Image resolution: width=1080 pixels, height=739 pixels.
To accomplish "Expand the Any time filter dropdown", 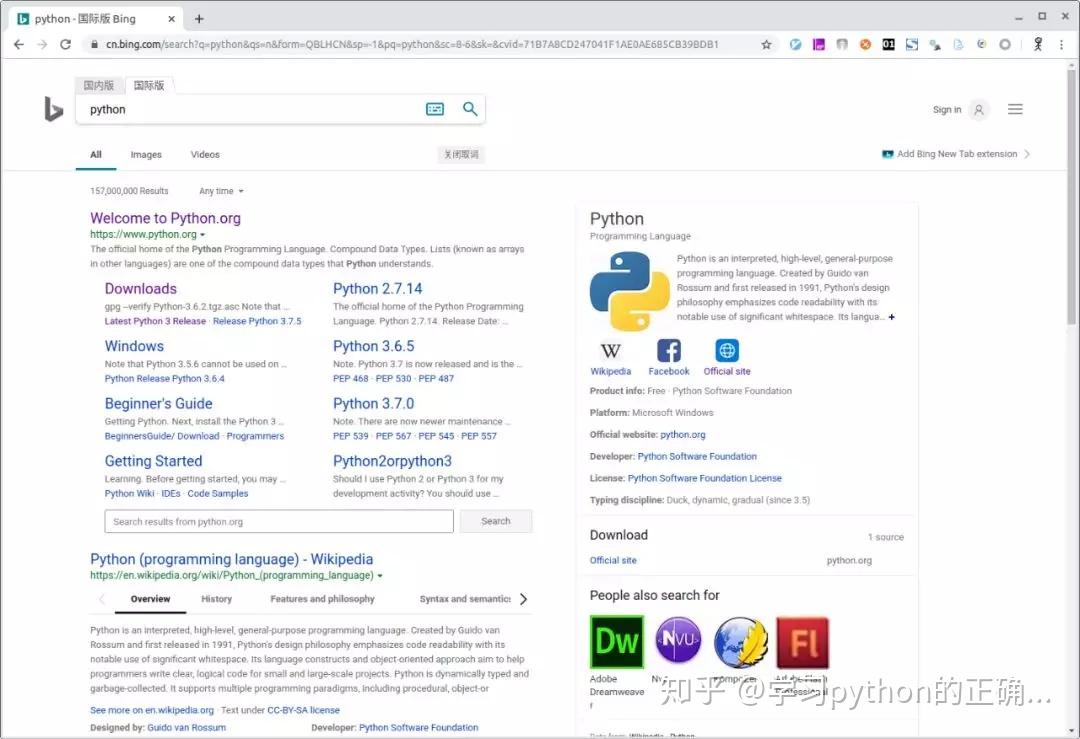I will pyautogui.click(x=221, y=191).
